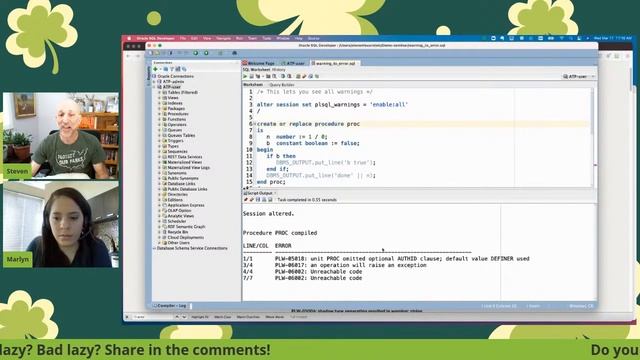Click code line 3 alter session statement
This screenshot has height=360, width=640.
point(332,105)
